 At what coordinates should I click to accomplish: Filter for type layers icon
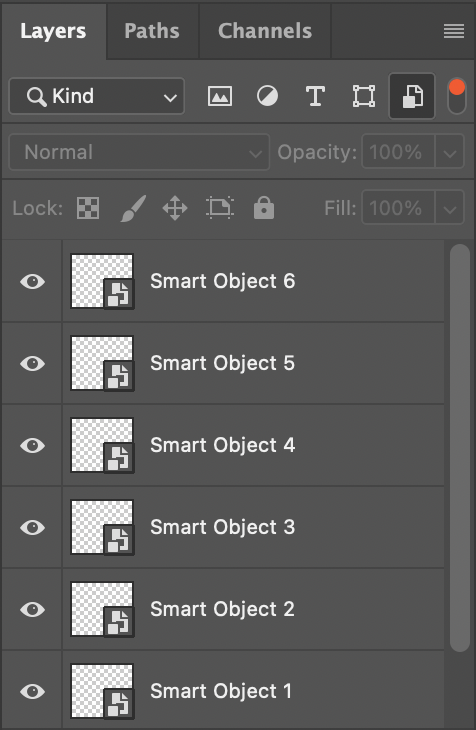click(315, 96)
